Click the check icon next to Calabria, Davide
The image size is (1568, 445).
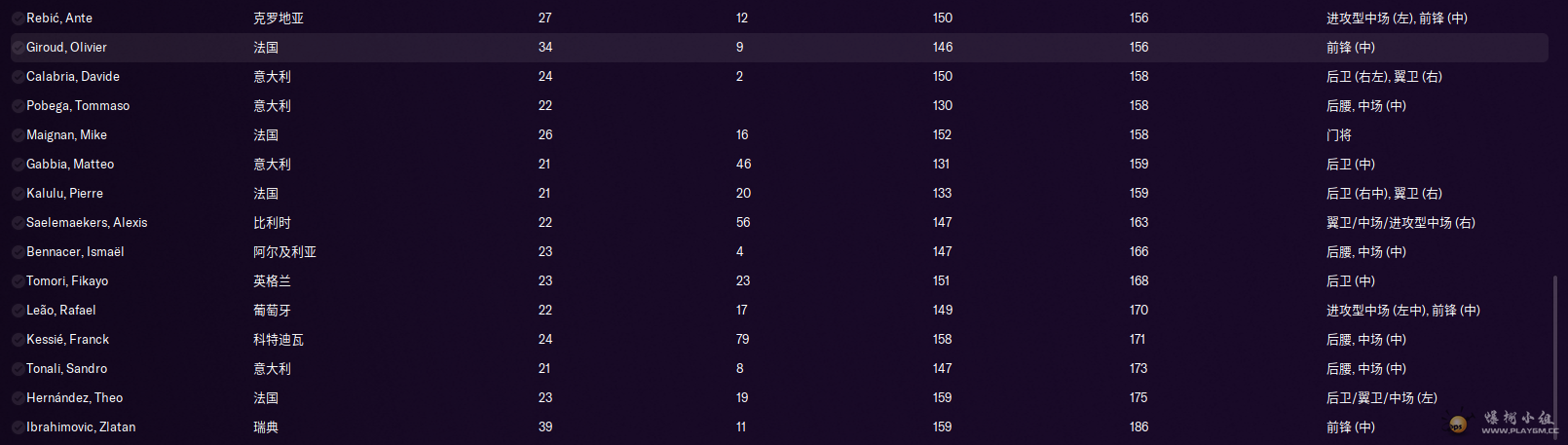19,77
